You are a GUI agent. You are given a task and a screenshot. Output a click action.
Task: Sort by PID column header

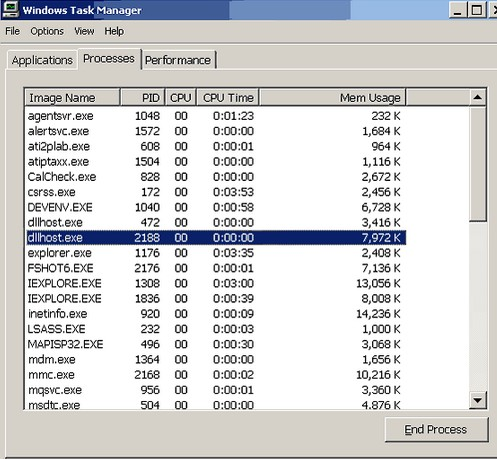tap(143, 98)
